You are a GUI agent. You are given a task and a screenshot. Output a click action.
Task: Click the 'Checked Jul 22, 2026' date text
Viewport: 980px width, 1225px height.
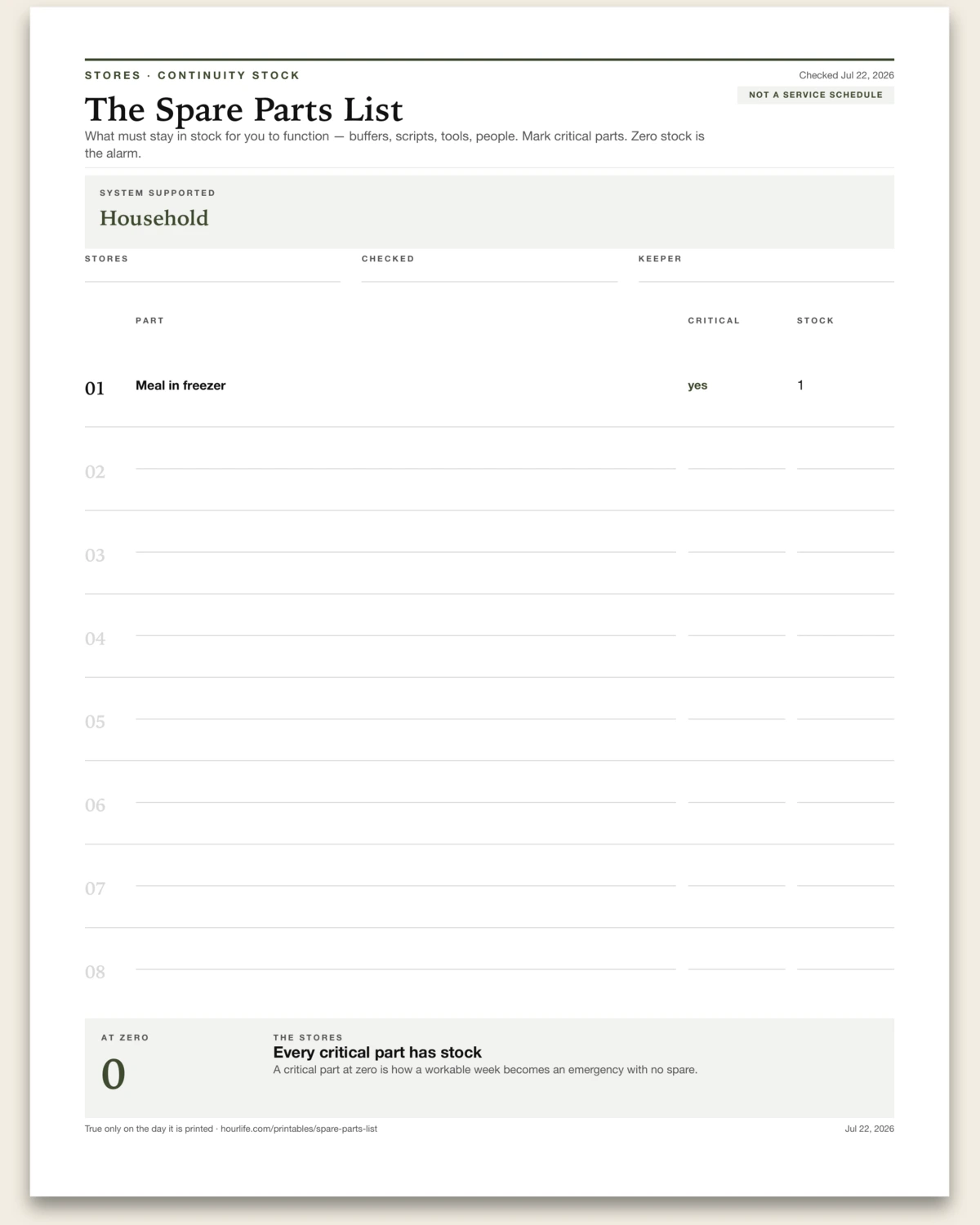pos(846,75)
